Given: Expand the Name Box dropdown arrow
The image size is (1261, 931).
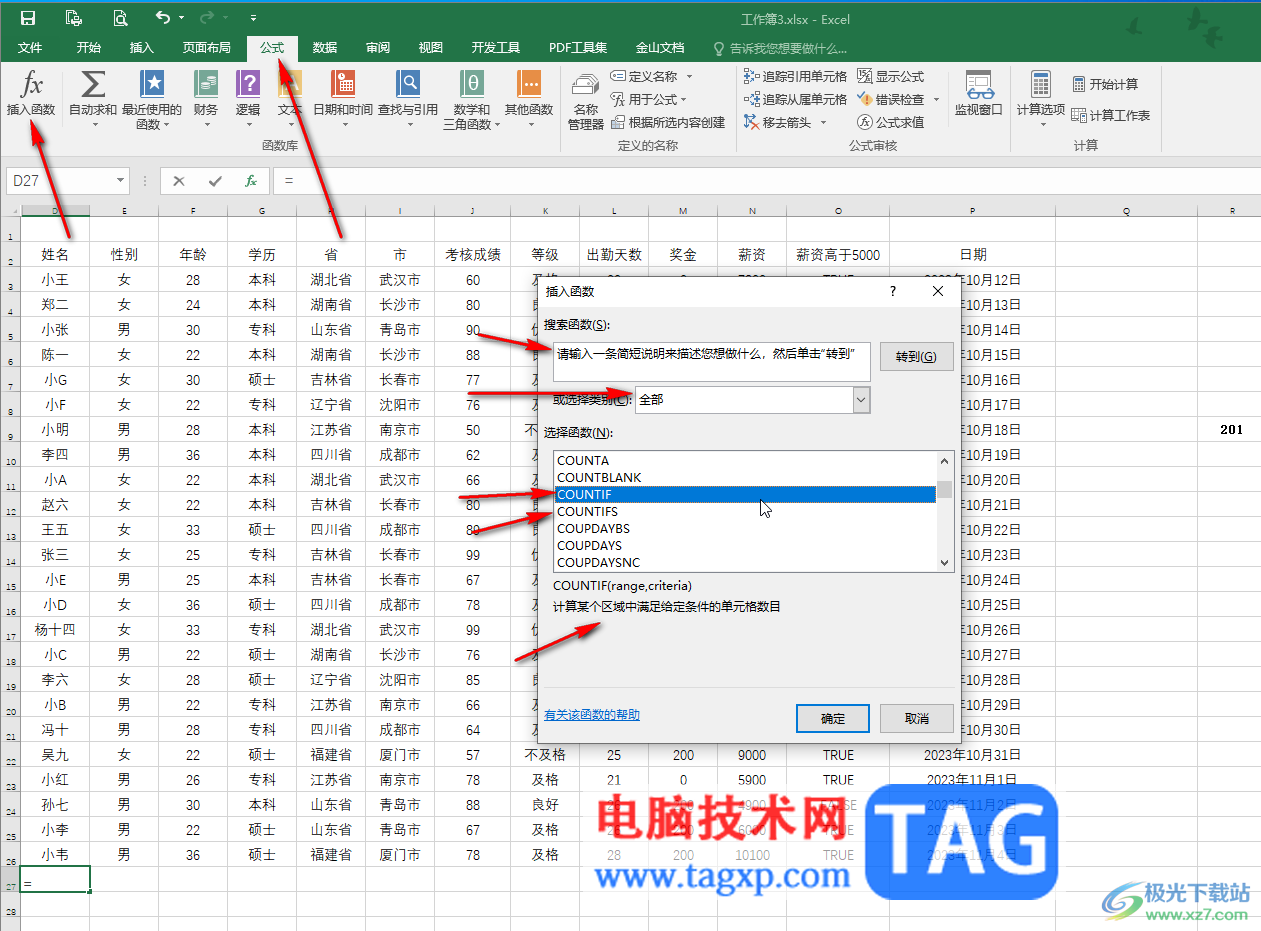Looking at the screenshot, I should [121, 181].
